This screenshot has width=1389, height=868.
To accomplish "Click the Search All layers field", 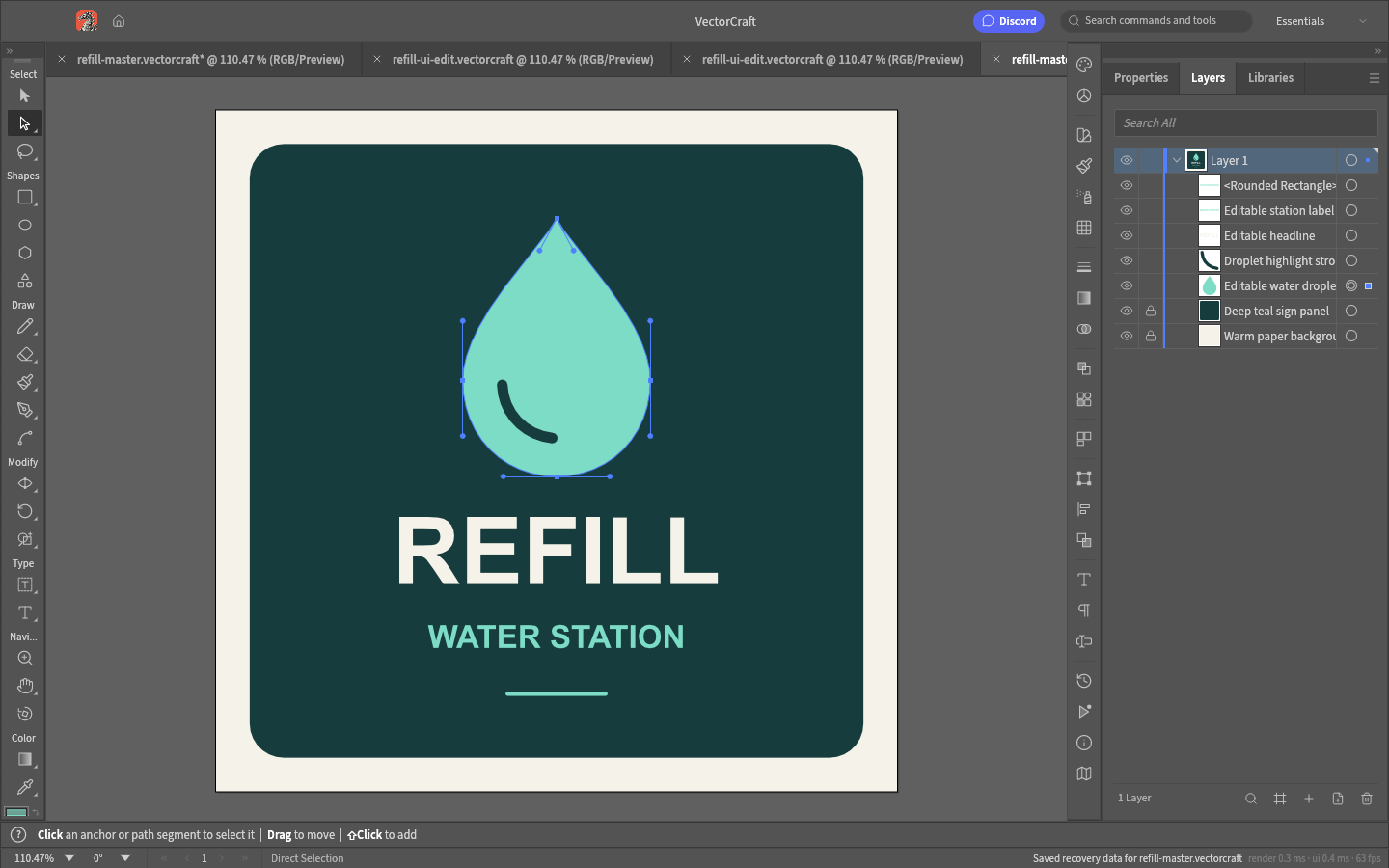I will [1246, 122].
